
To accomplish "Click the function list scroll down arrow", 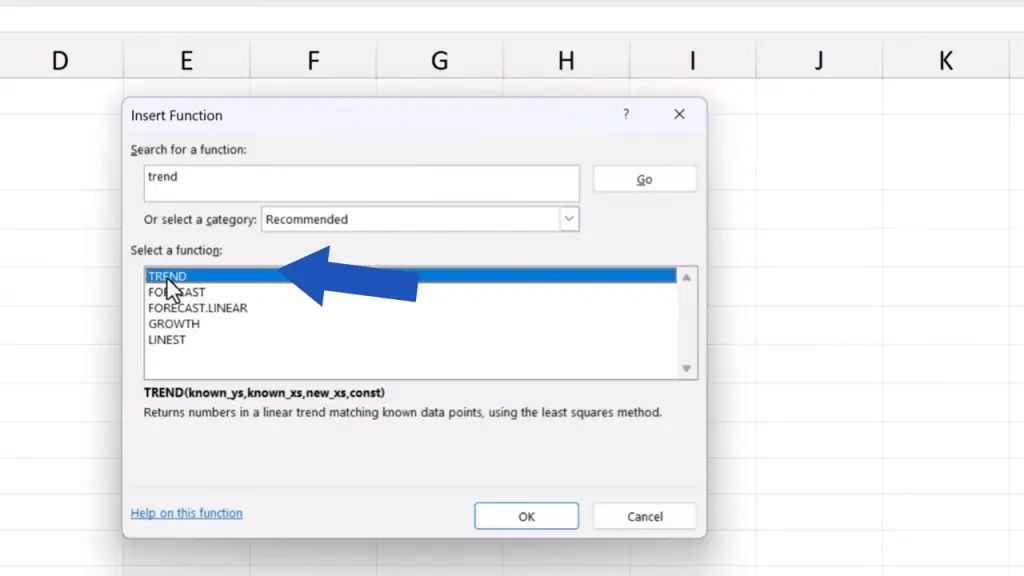I will point(686,369).
